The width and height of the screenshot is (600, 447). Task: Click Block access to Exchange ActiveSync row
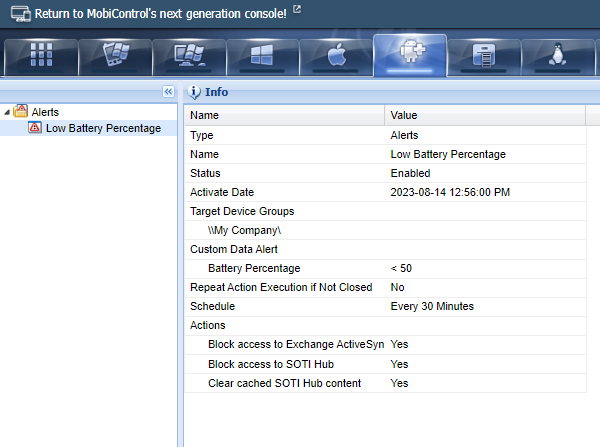[x=385, y=344]
